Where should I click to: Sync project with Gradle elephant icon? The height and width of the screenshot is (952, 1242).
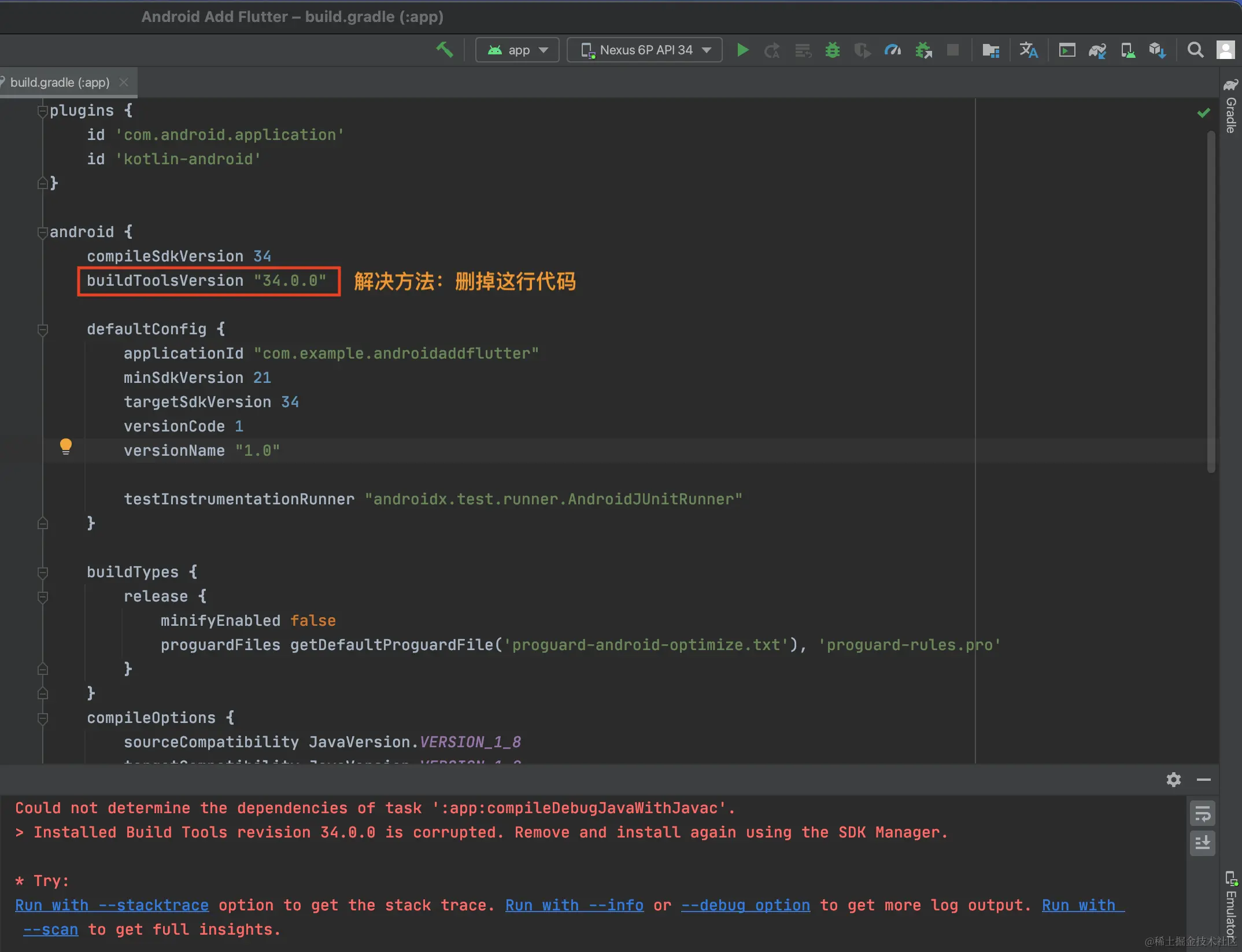click(x=1097, y=51)
